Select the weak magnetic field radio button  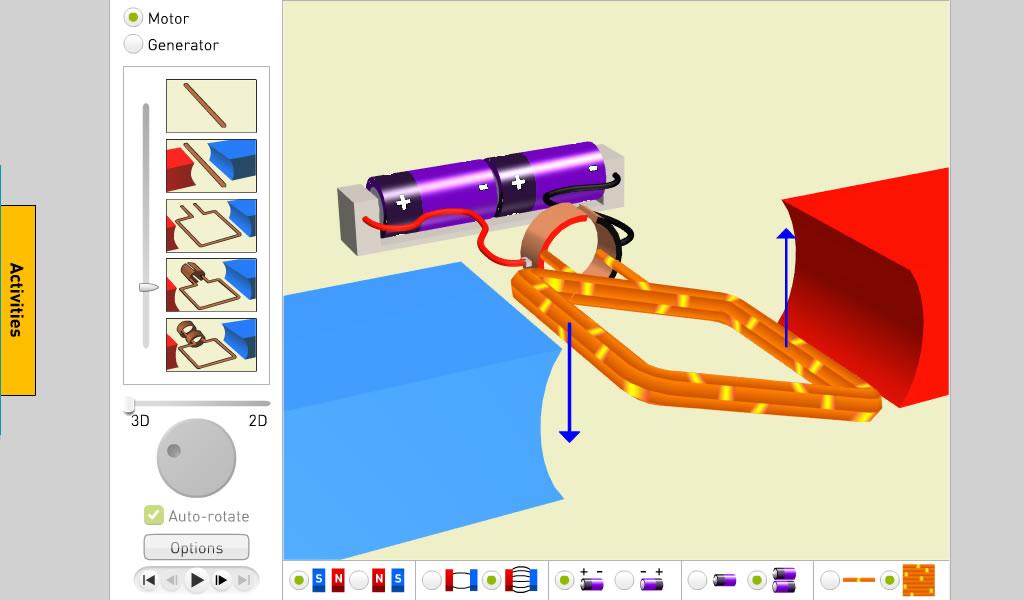click(x=431, y=580)
